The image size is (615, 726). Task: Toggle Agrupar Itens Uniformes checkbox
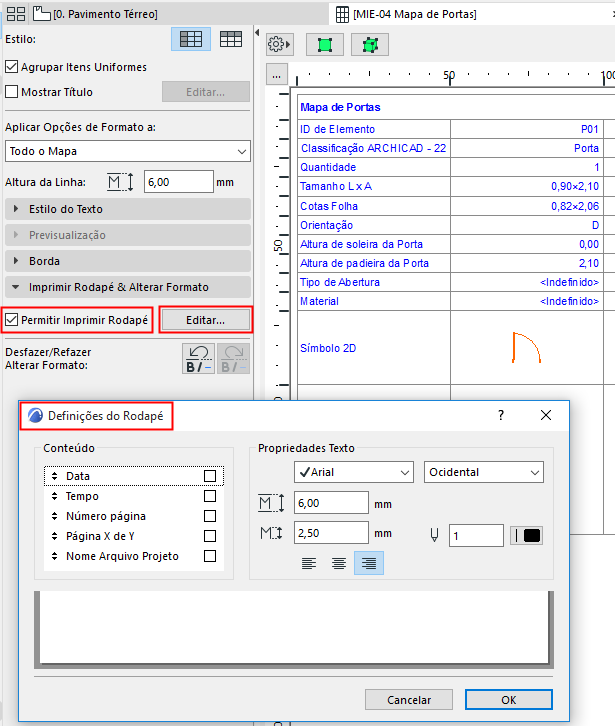coord(12,67)
